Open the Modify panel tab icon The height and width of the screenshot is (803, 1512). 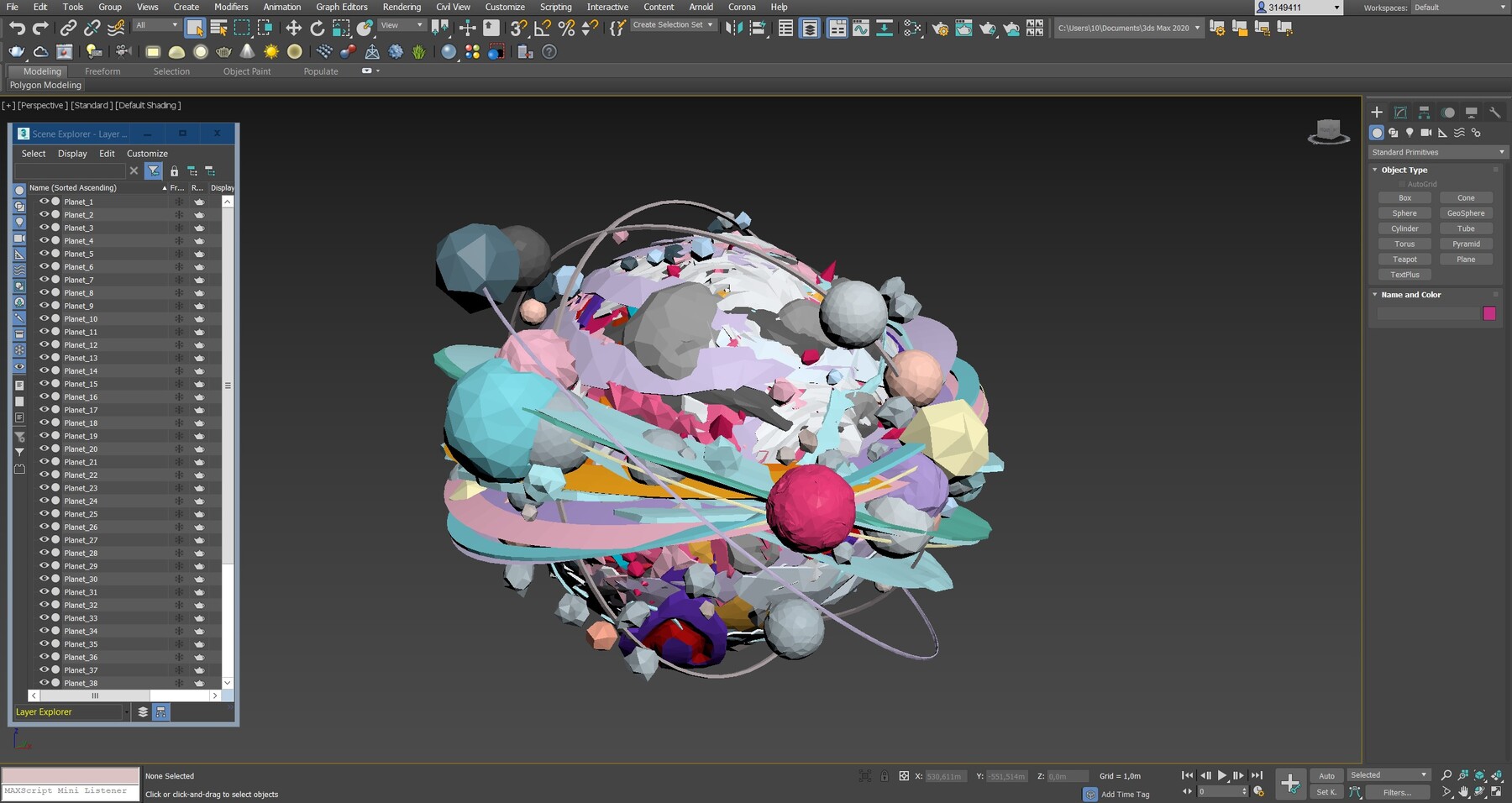1400,113
